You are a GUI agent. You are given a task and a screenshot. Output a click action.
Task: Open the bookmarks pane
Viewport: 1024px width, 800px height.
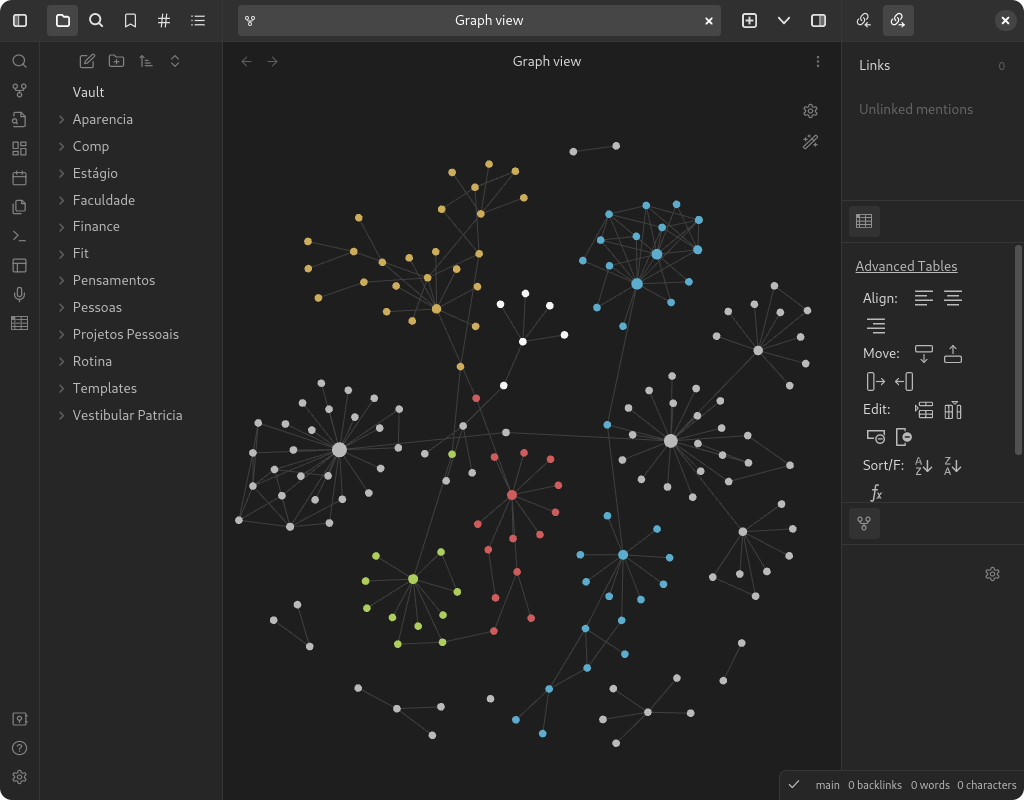(x=130, y=20)
